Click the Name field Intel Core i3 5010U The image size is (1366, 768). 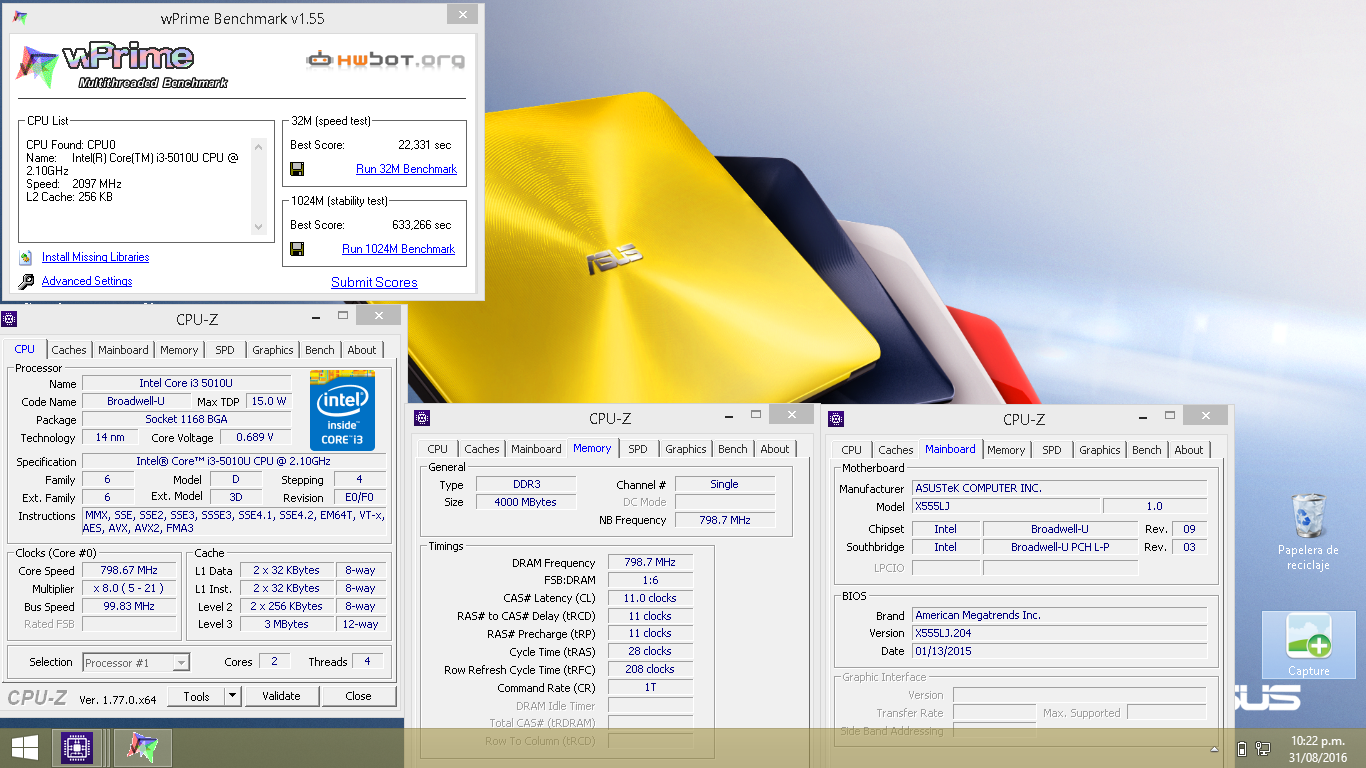(x=186, y=383)
